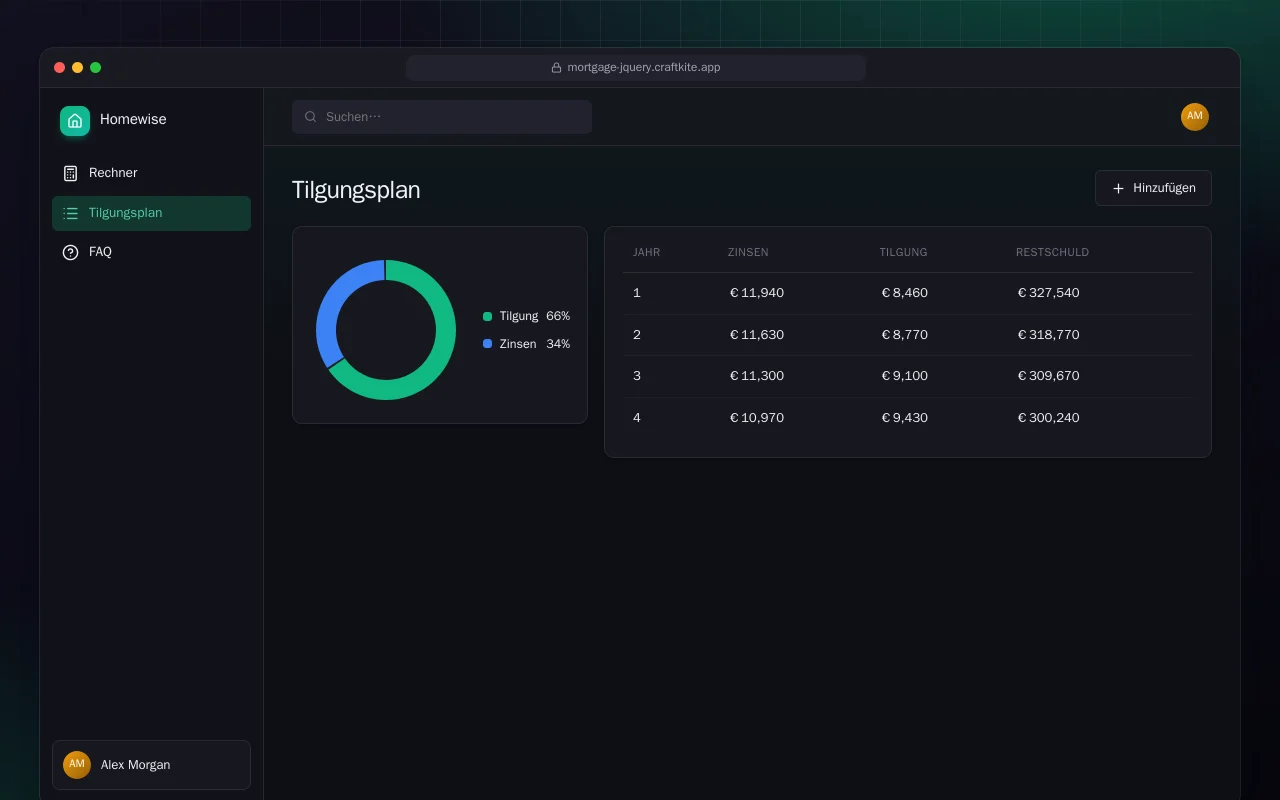Select the year 1 table row
The height and width of the screenshot is (800, 1280).
pyautogui.click(x=908, y=293)
